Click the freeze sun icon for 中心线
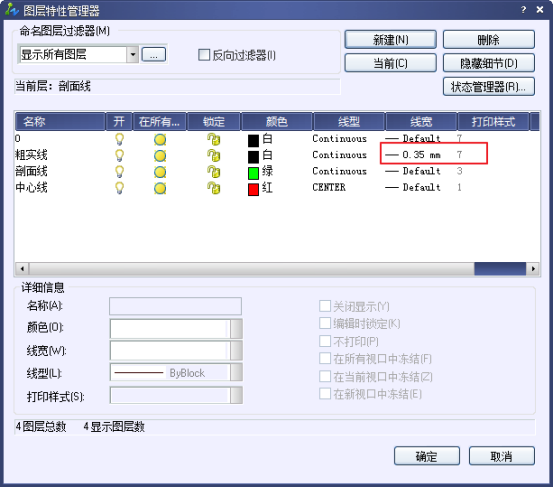 pyautogui.click(x=160, y=188)
